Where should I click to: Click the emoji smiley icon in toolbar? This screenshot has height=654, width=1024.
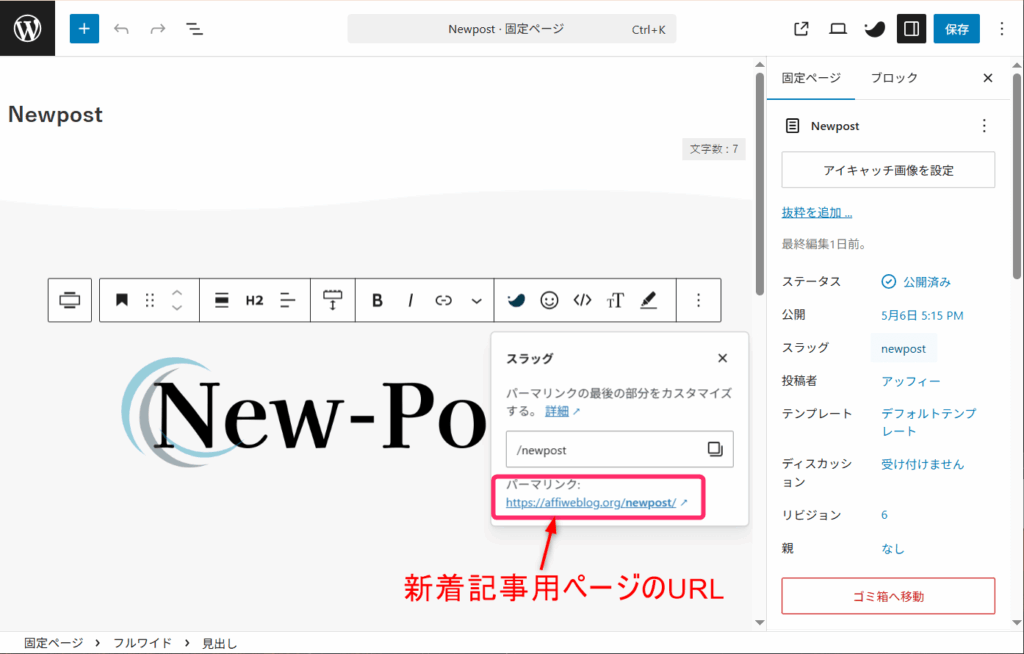(x=549, y=300)
